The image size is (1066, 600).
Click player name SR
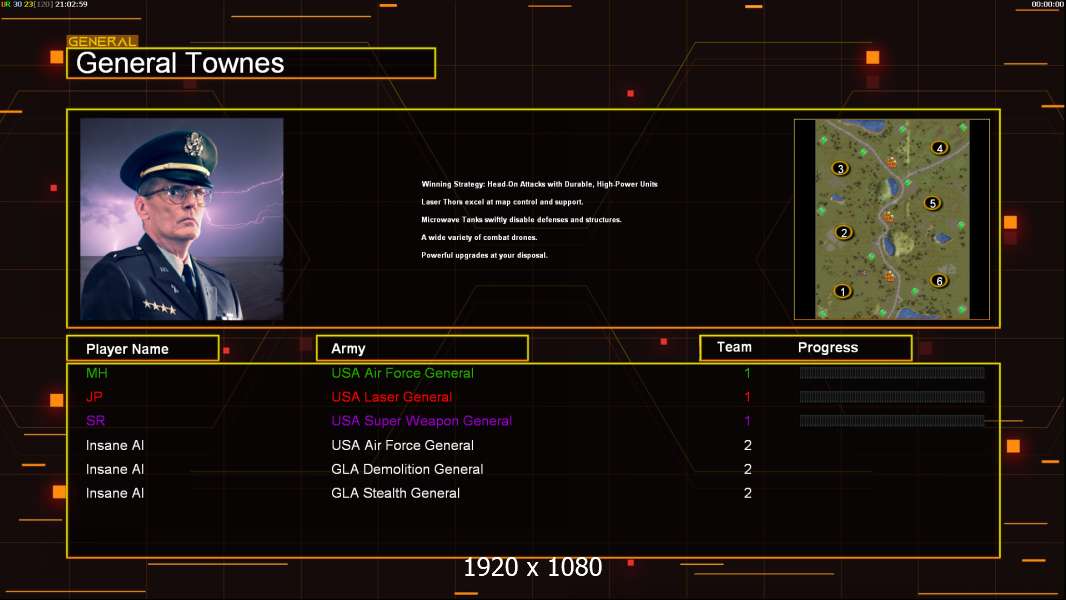click(x=95, y=421)
